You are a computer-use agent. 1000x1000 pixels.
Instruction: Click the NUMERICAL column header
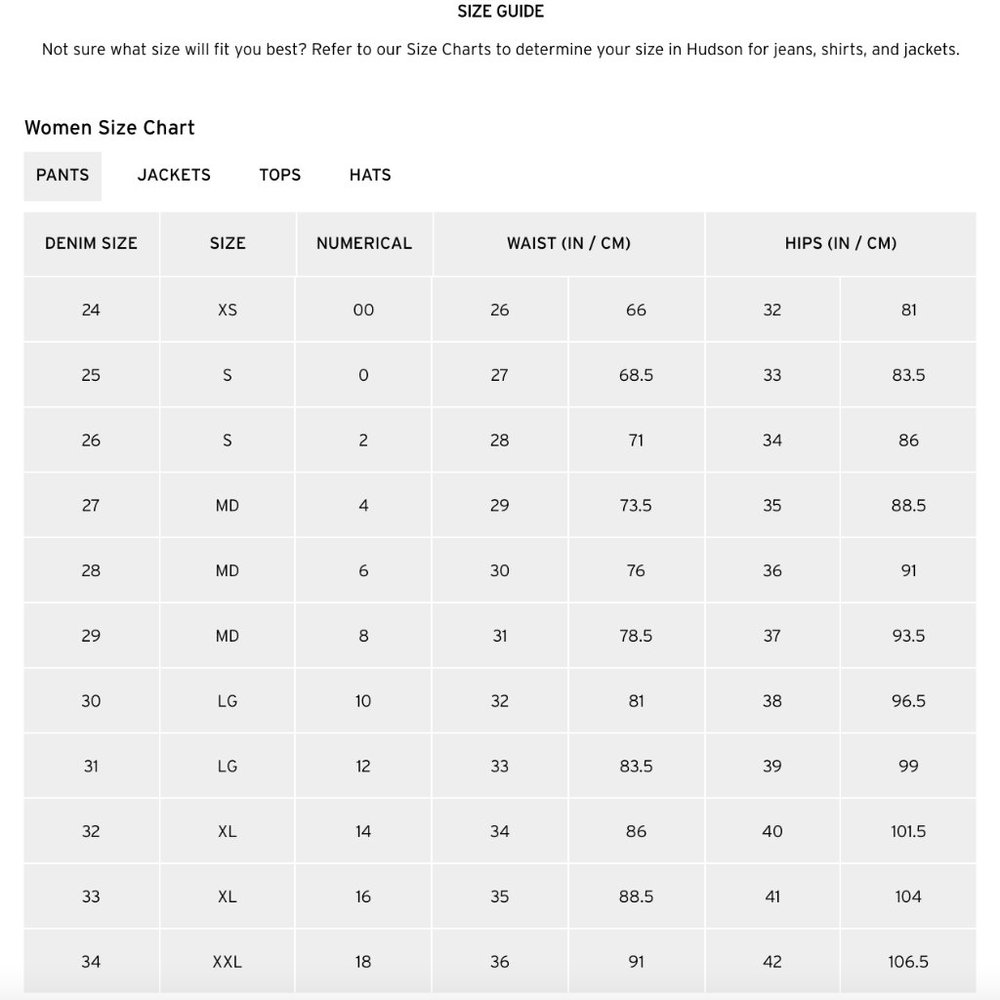[x=364, y=244]
